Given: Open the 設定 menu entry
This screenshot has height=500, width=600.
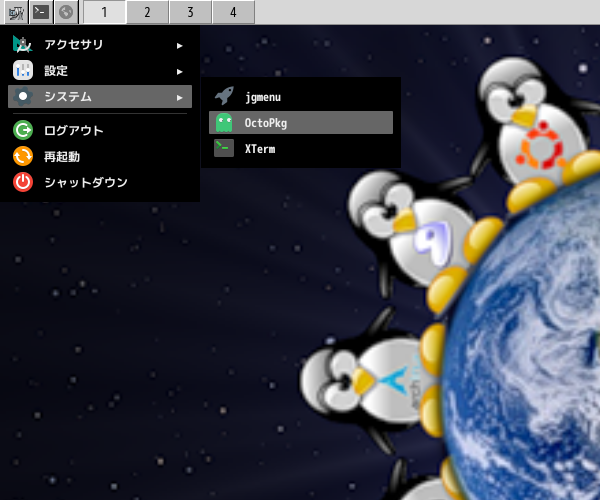Looking at the screenshot, I should coord(100,71).
